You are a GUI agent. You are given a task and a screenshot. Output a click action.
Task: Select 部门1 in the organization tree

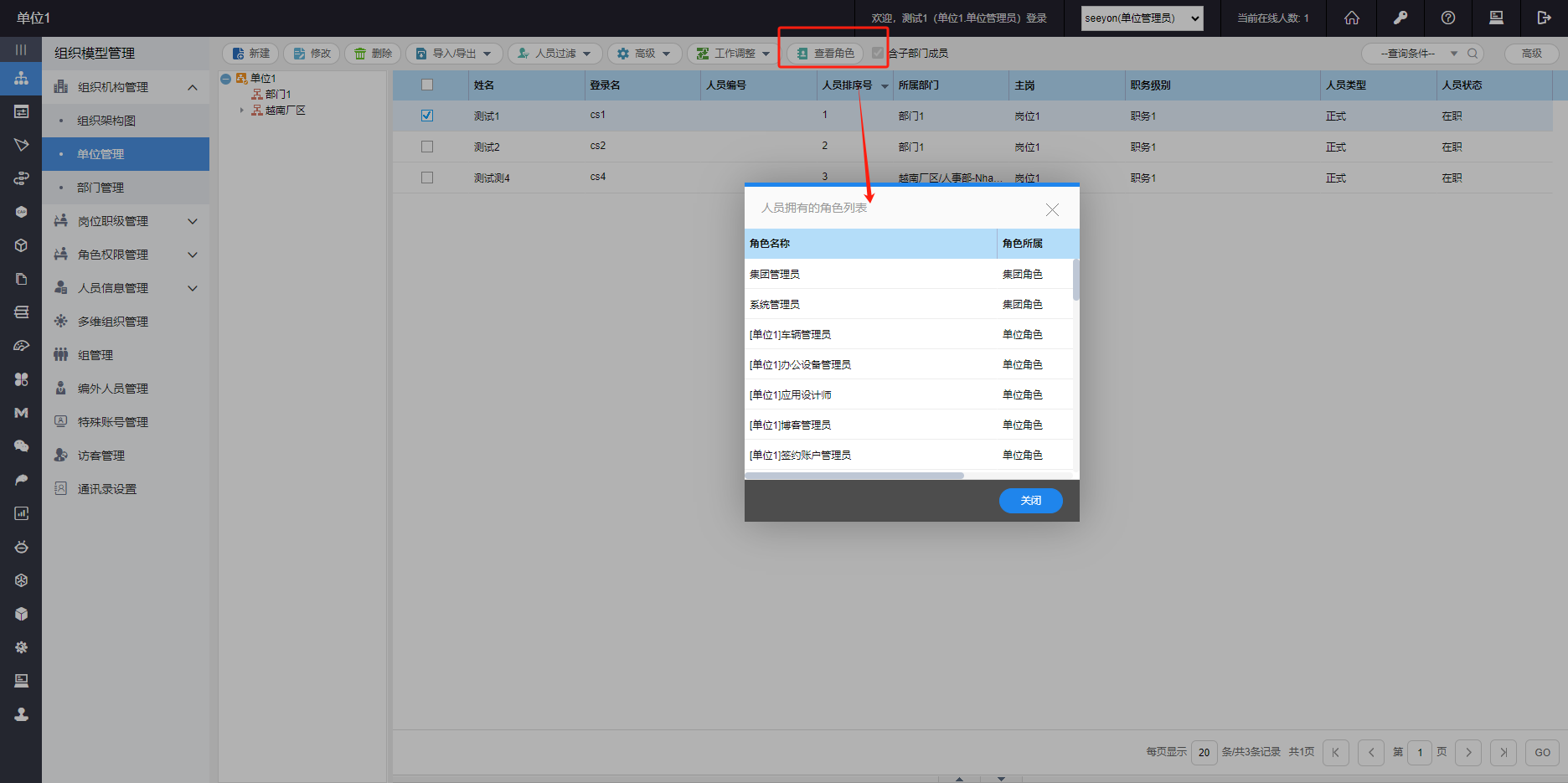tap(278, 95)
